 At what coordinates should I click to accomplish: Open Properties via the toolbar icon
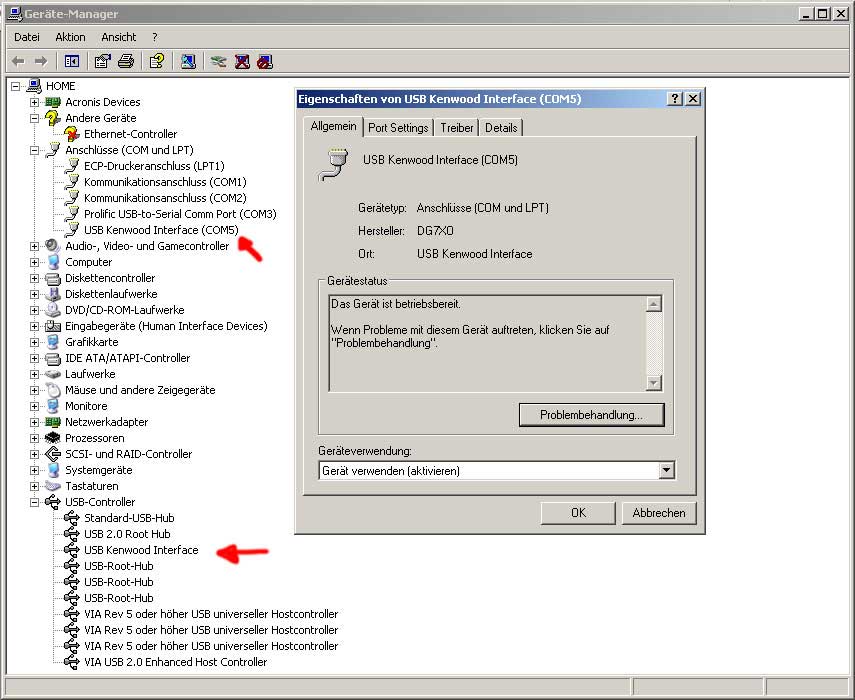point(102,61)
